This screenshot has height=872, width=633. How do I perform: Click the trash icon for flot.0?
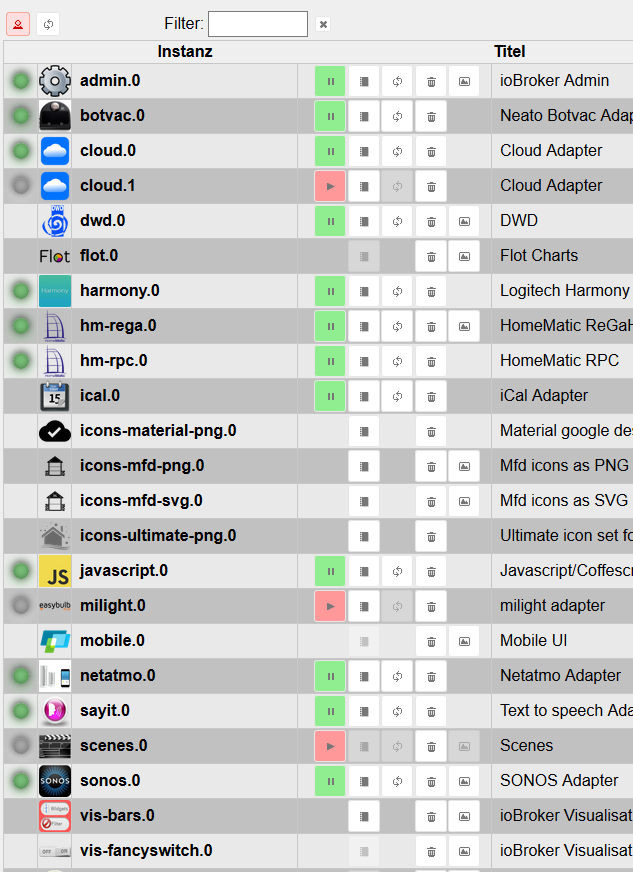point(431,256)
